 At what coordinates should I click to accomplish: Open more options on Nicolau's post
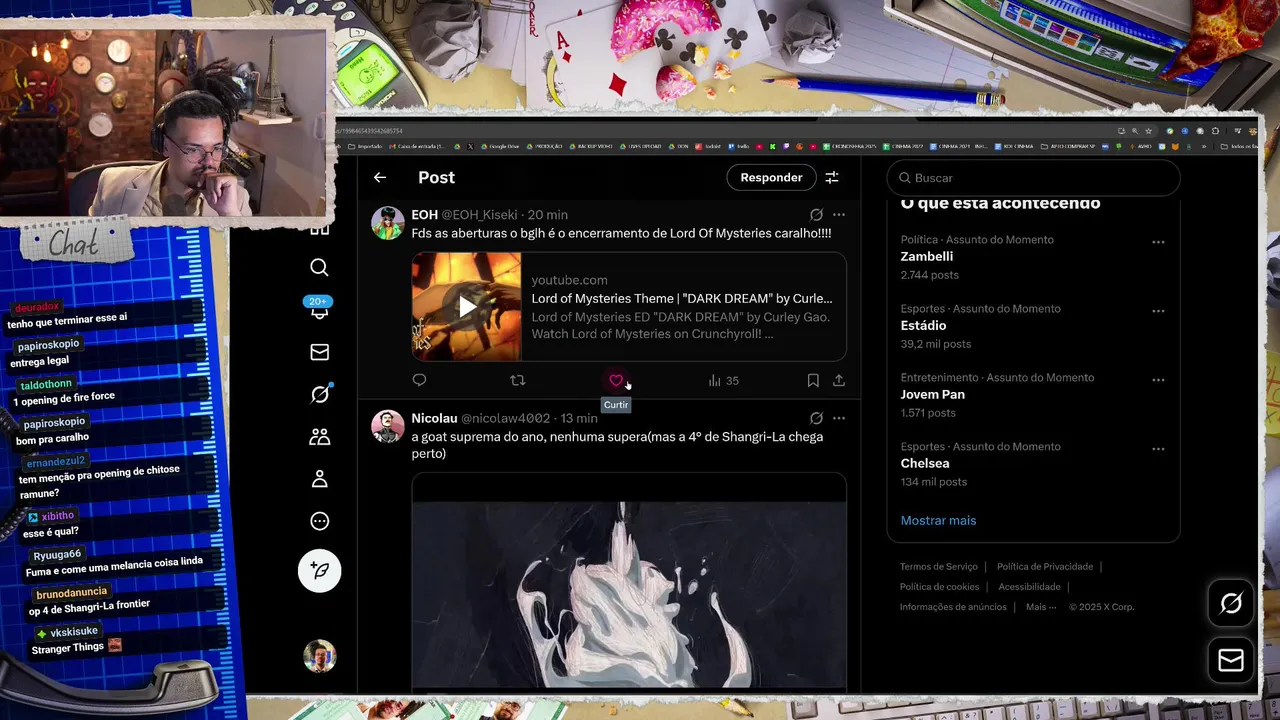[x=839, y=418]
